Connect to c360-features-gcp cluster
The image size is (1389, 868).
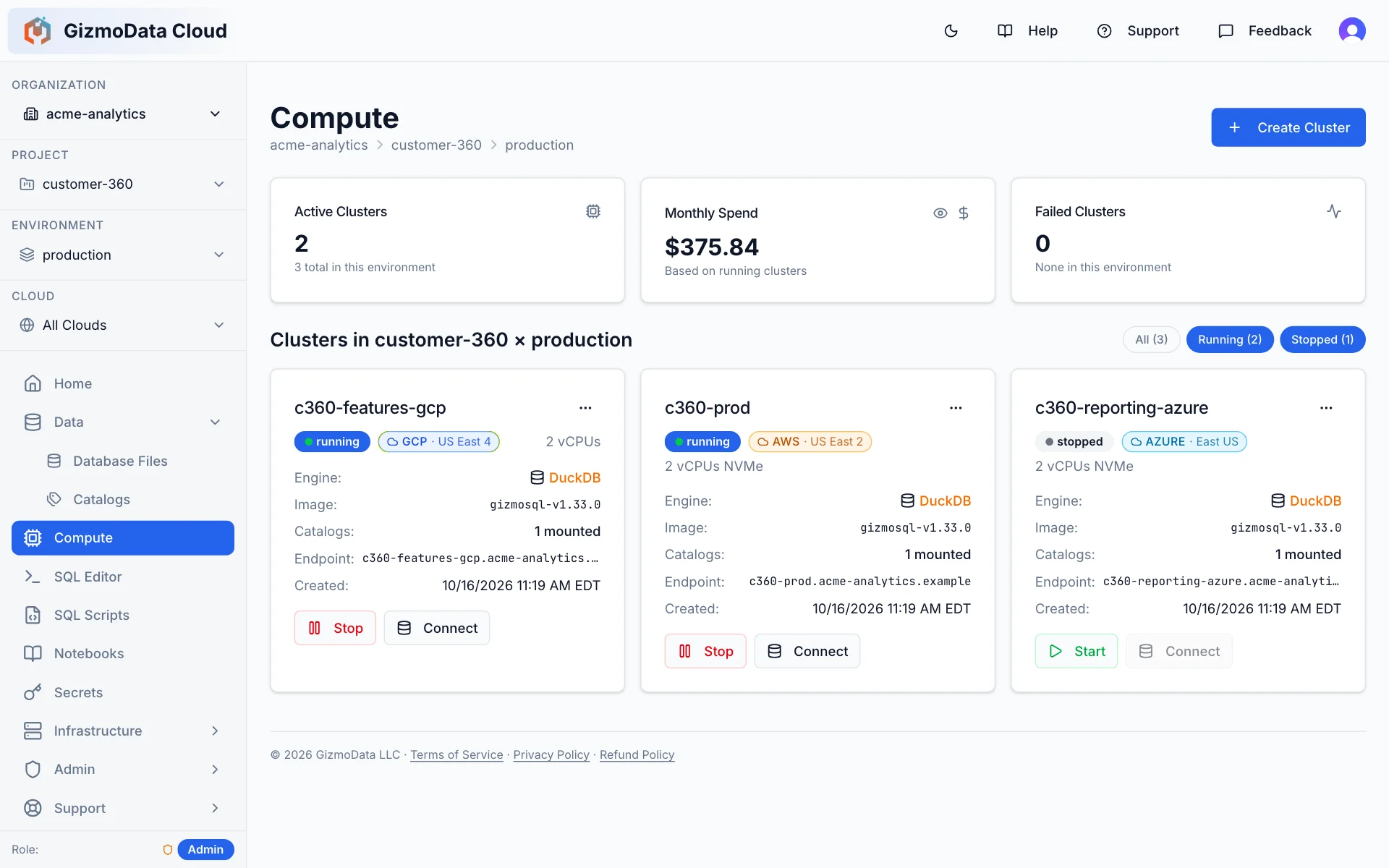[x=437, y=628]
